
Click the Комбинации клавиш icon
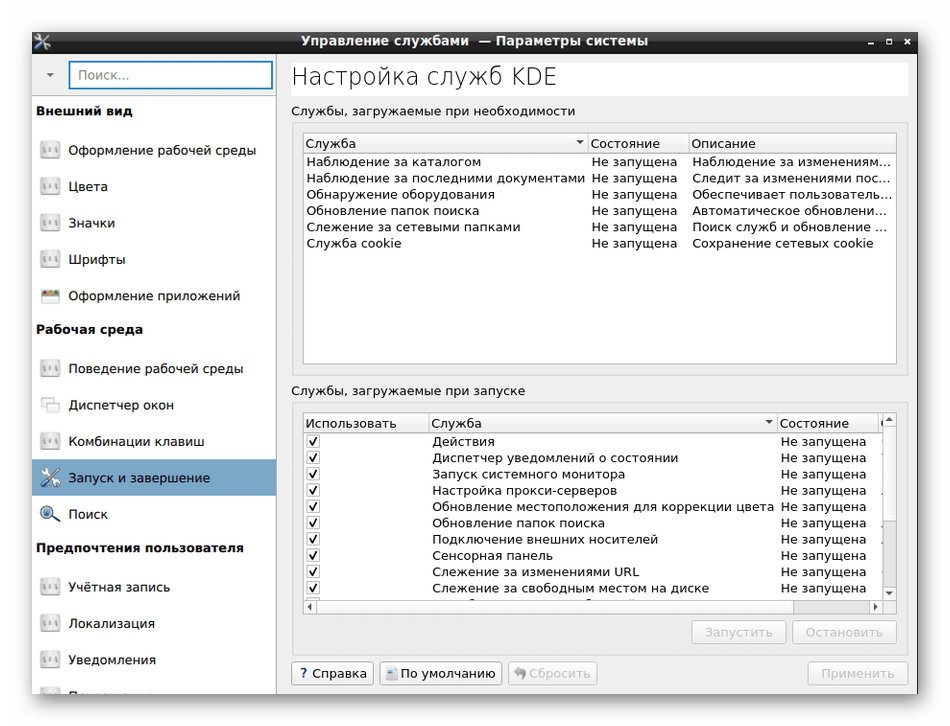tap(50, 441)
